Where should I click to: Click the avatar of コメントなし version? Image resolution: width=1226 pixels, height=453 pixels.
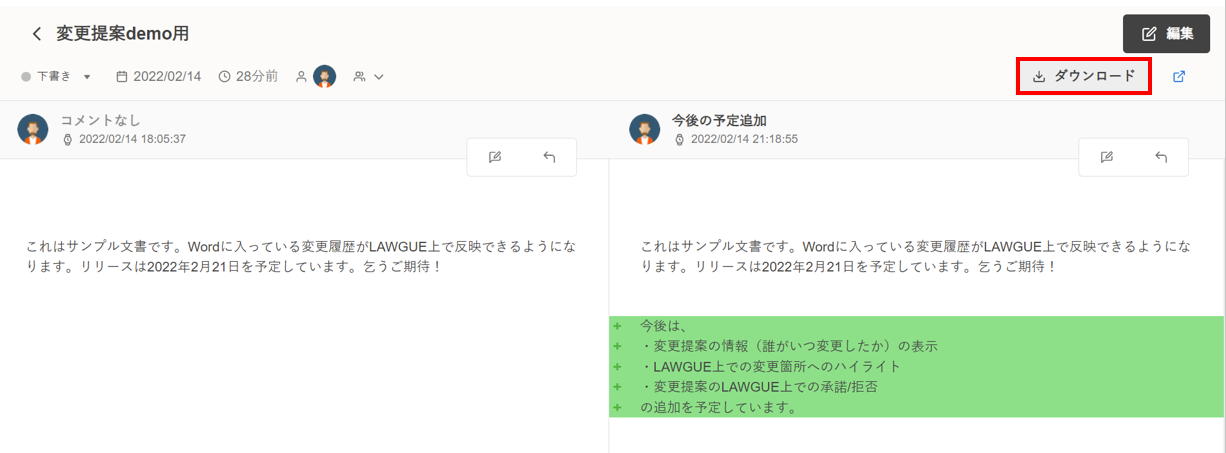pos(33,129)
